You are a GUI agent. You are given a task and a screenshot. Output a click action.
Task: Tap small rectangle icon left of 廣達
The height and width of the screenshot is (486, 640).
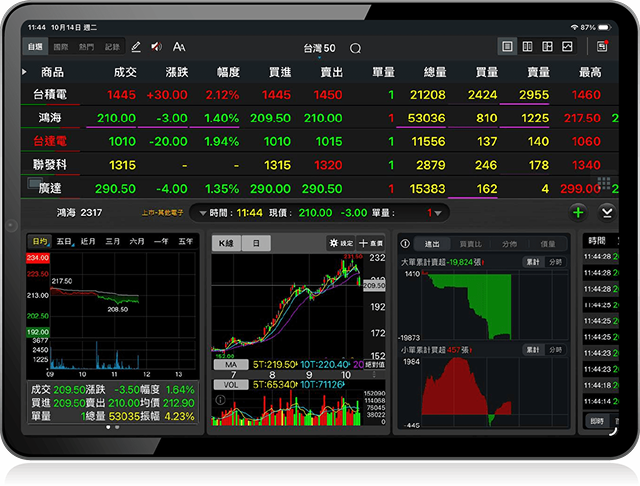(x=34, y=183)
